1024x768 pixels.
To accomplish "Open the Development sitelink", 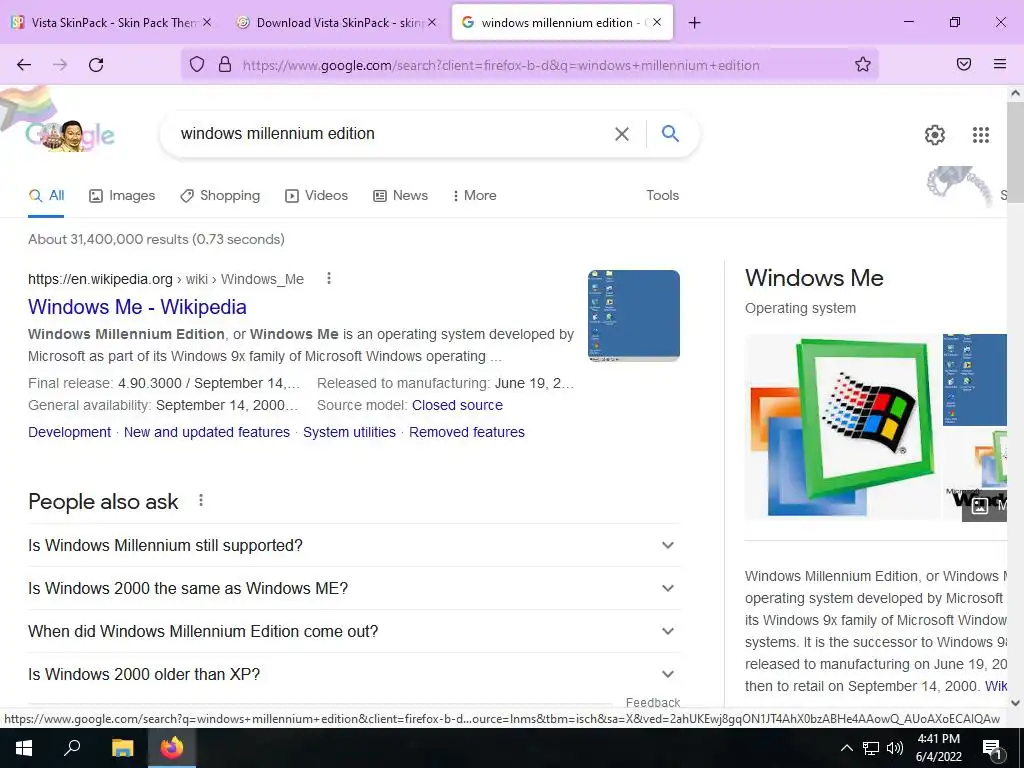I will [x=69, y=432].
